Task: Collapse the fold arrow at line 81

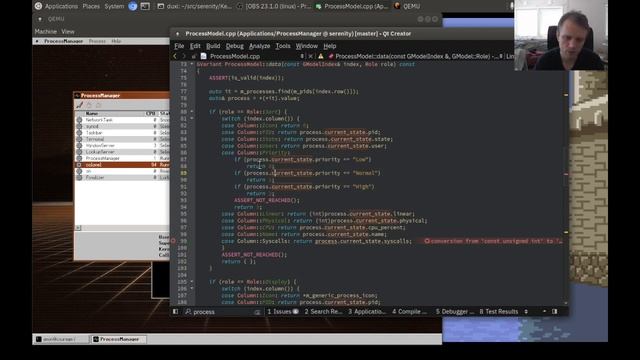Action: (x=192, y=119)
